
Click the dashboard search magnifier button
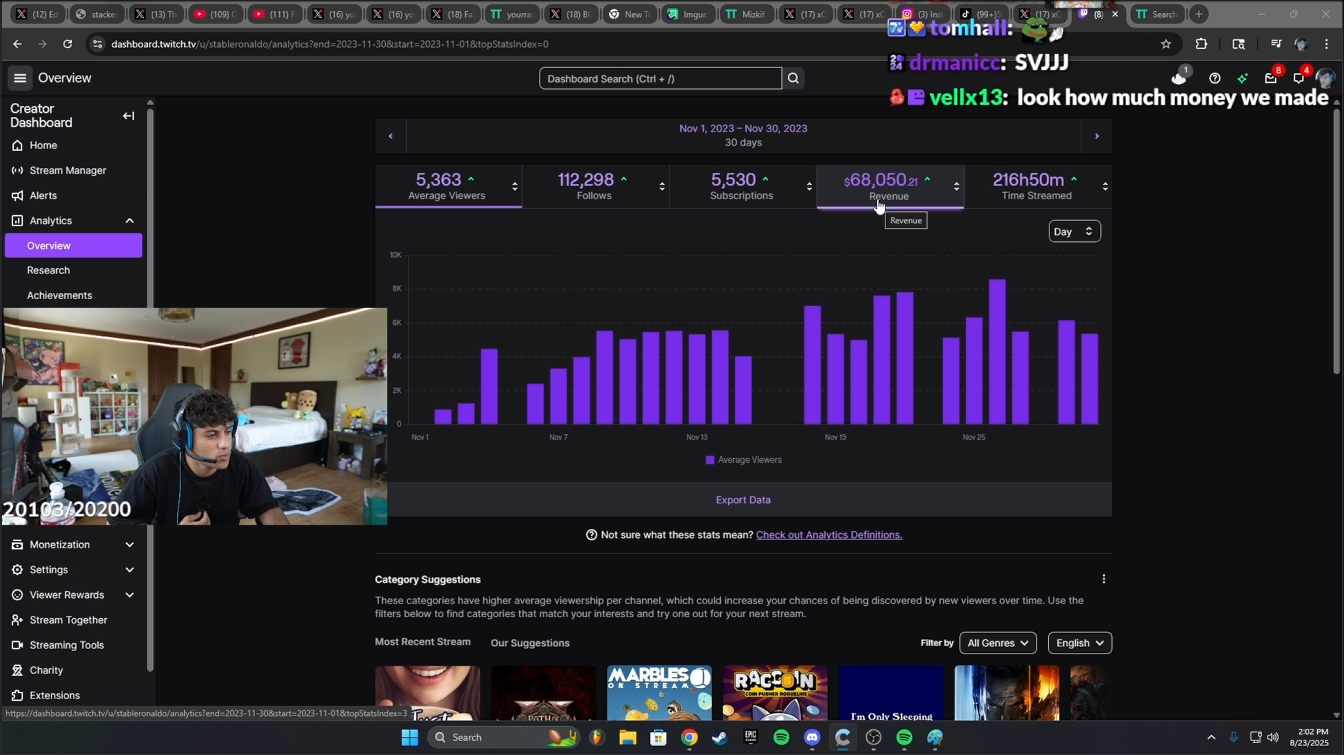click(793, 78)
